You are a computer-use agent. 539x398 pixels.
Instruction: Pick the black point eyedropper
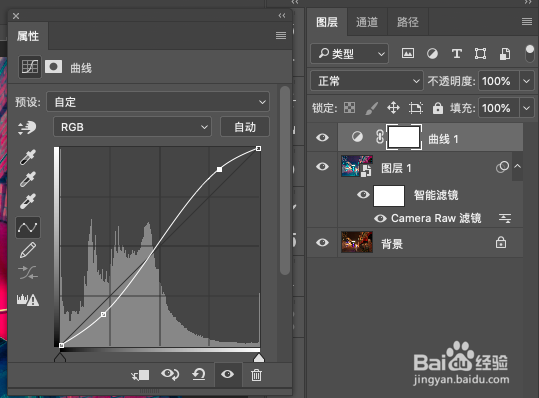[28, 157]
